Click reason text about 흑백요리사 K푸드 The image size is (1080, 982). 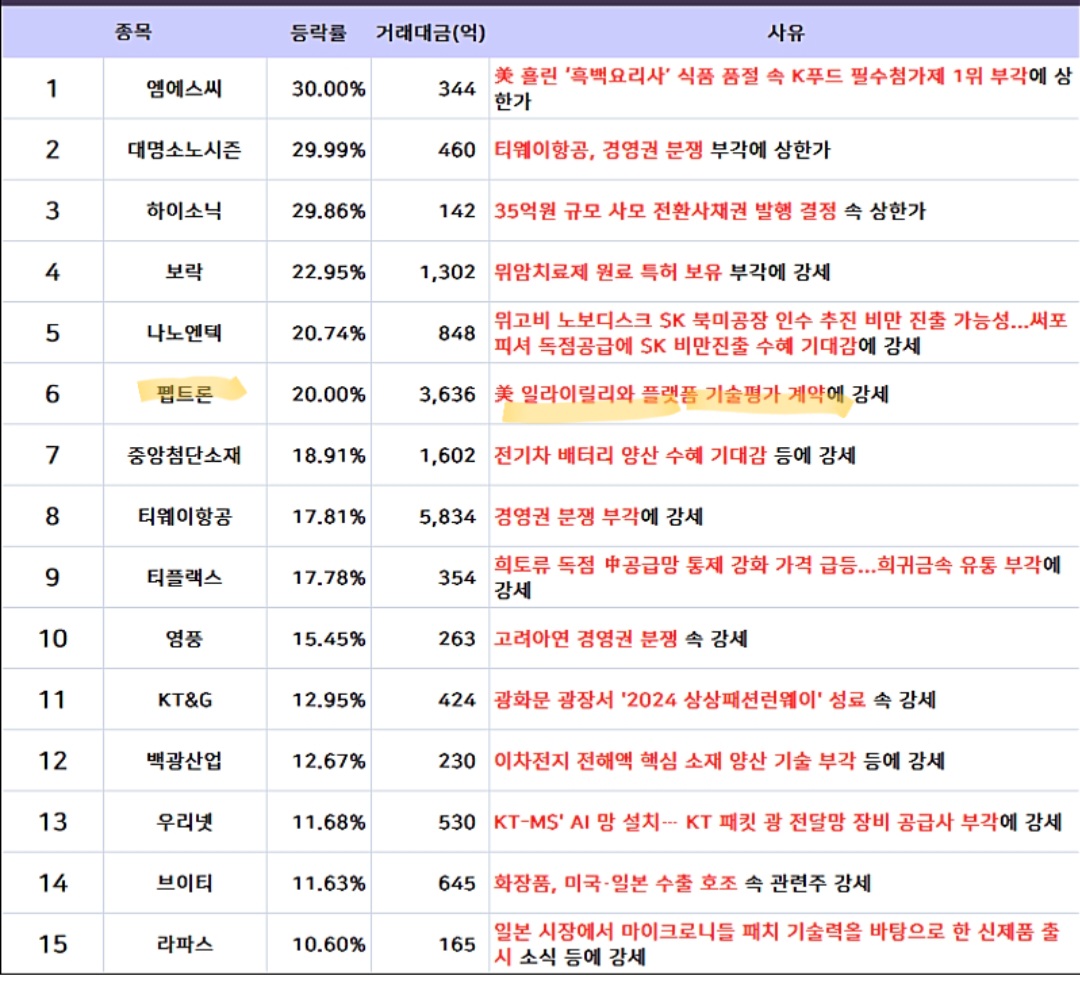783,89
